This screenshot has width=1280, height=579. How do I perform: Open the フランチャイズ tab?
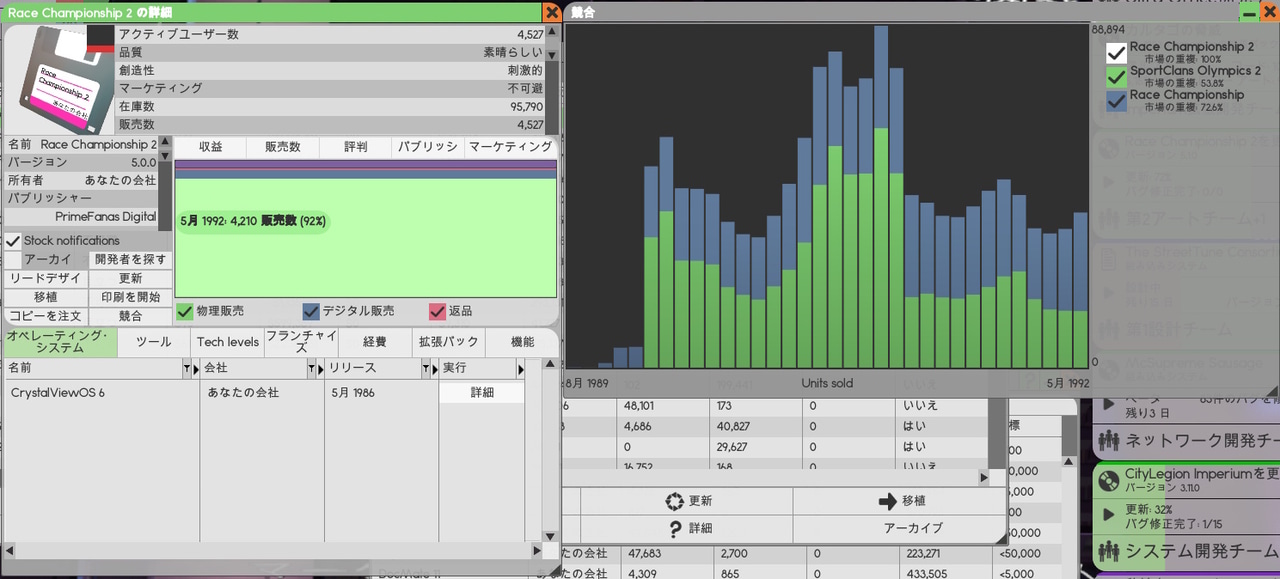[x=301, y=342]
